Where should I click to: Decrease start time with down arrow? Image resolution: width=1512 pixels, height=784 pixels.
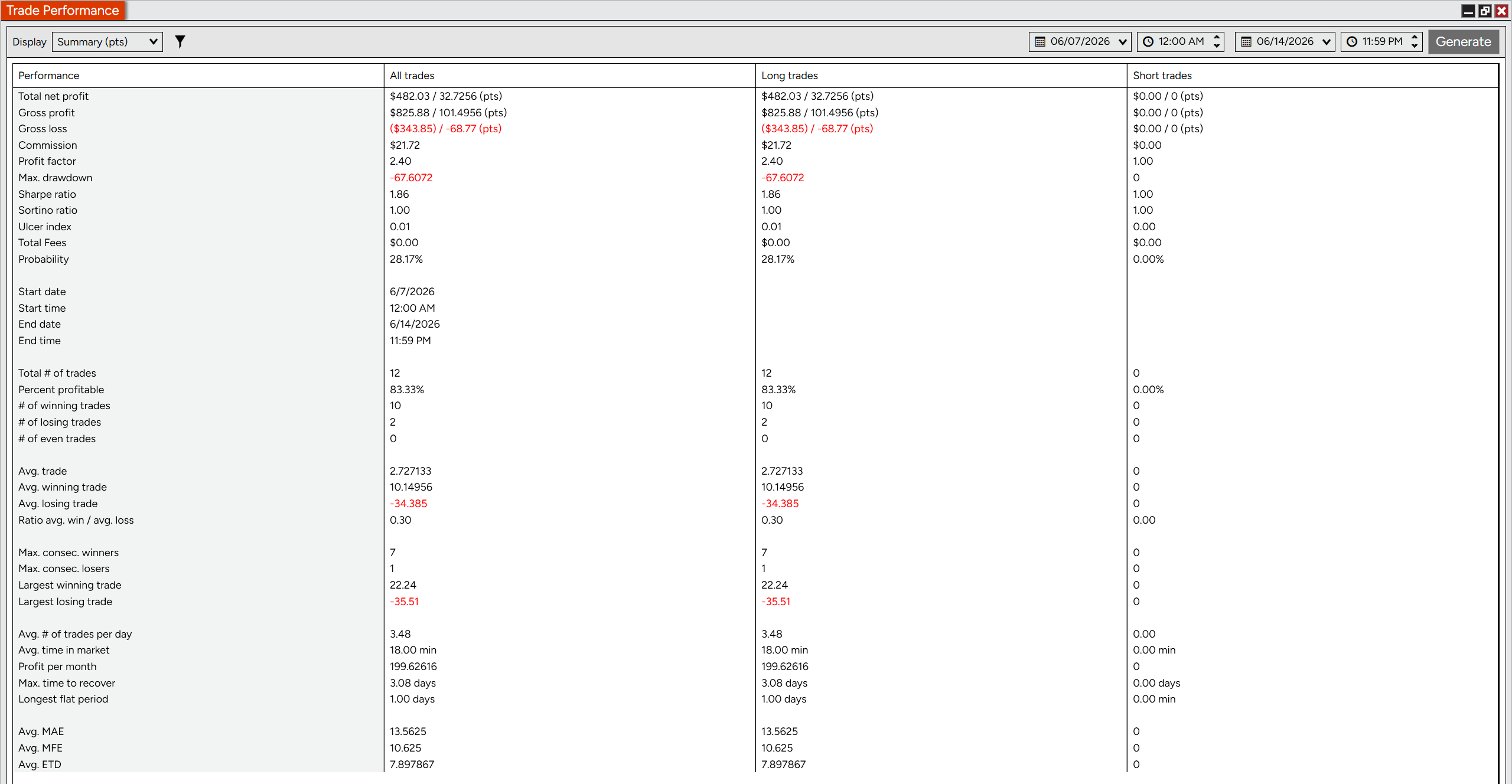1217,46
